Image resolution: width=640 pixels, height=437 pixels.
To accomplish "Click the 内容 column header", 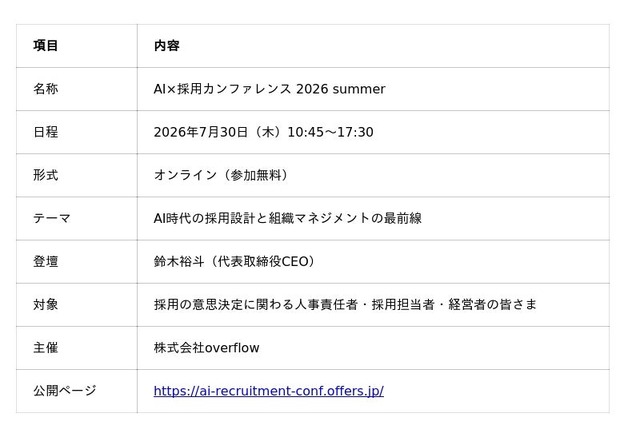I will pos(167,45).
